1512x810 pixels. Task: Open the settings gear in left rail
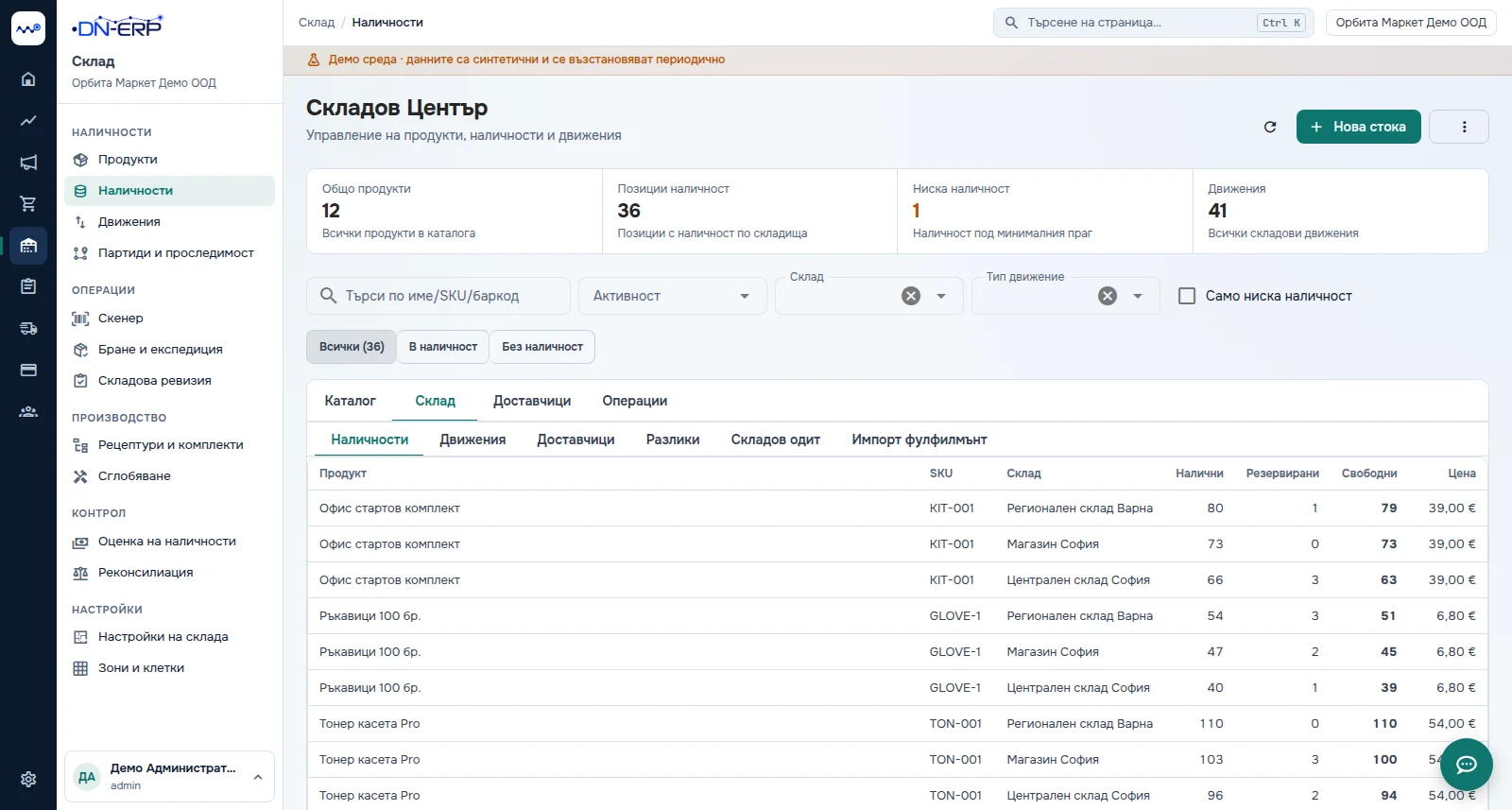click(28, 779)
